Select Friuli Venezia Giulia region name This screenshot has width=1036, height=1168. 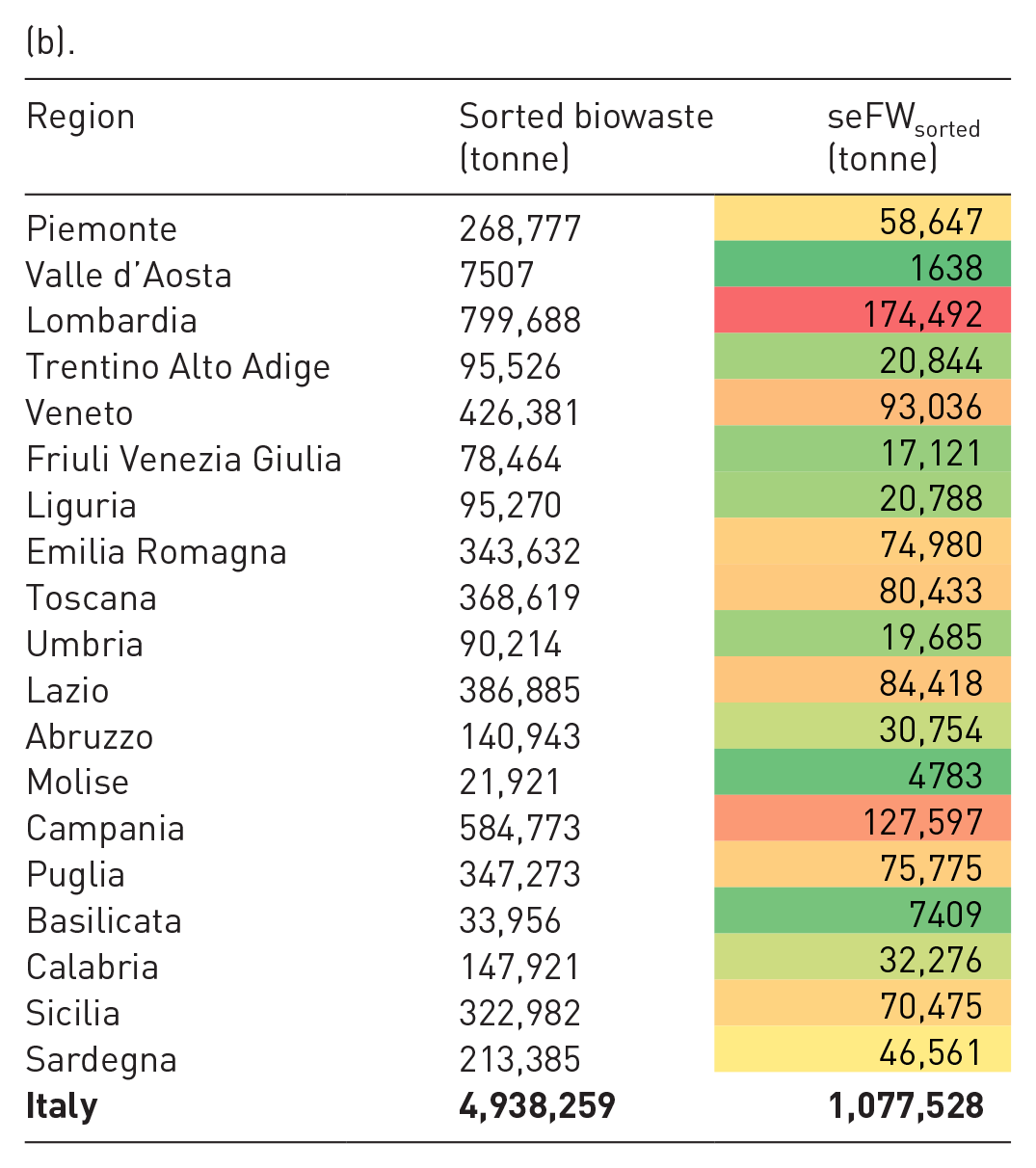[x=184, y=460]
